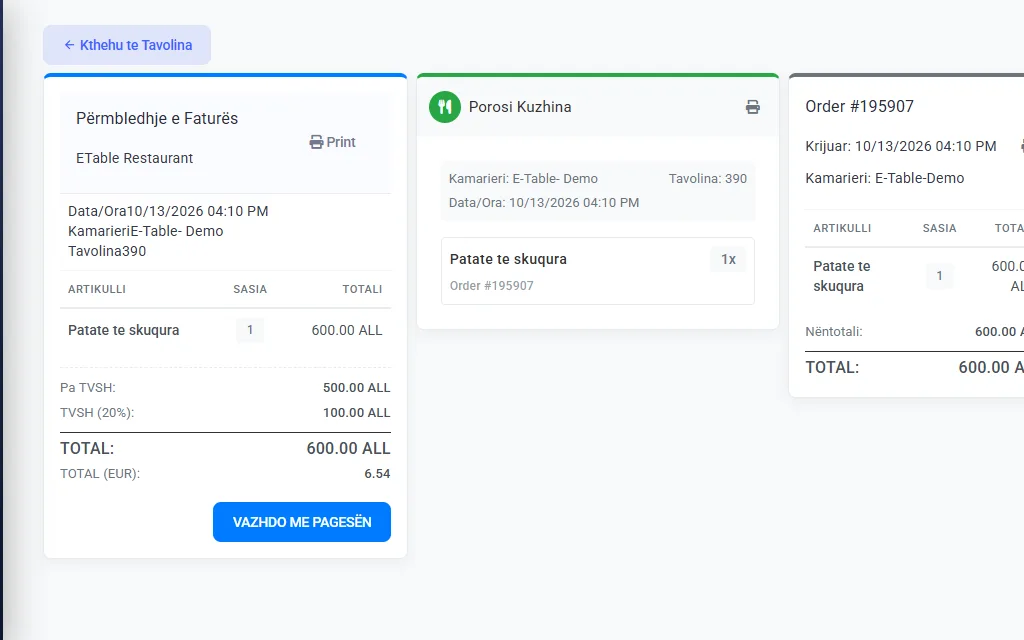This screenshot has height=640, width=1024.
Task: Click quantity 1 badge in Order #195907 card
Action: (x=940, y=276)
